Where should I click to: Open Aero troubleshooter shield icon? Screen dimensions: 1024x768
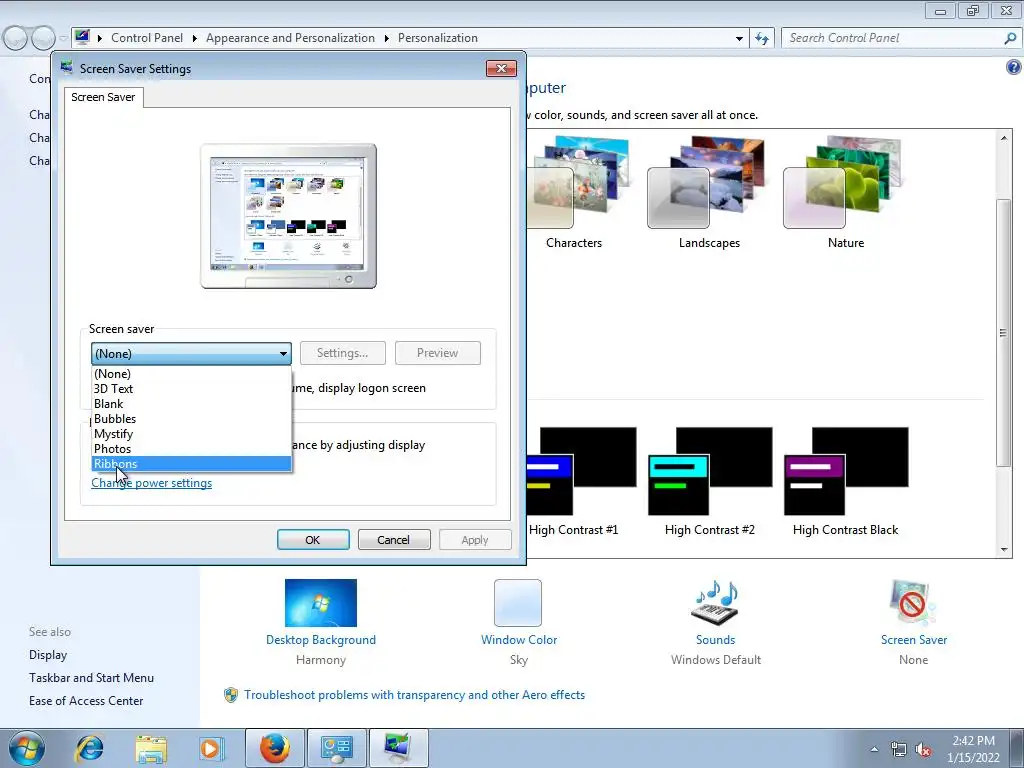coord(231,695)
